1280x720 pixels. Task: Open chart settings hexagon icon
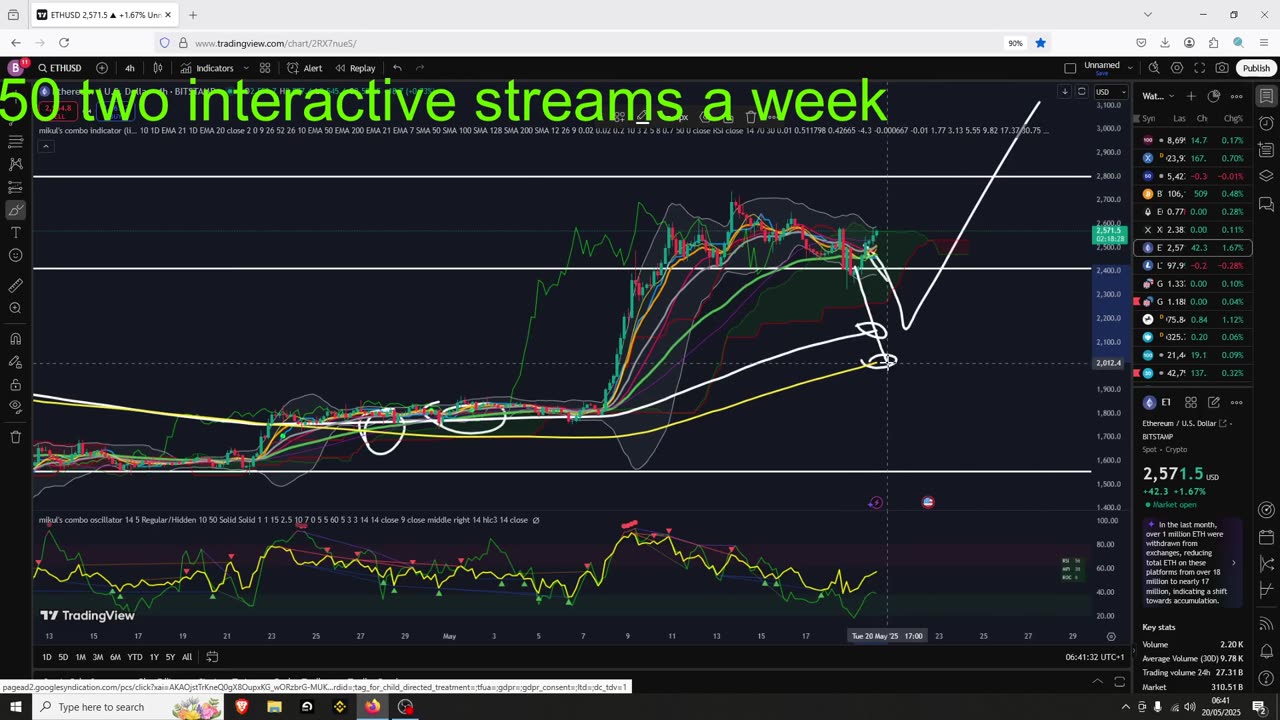pos(1177,68)
